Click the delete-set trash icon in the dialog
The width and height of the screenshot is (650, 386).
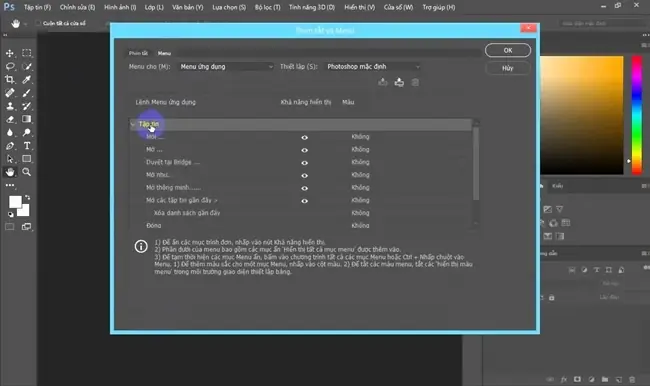pyautogui.click(x=415, y=82)
